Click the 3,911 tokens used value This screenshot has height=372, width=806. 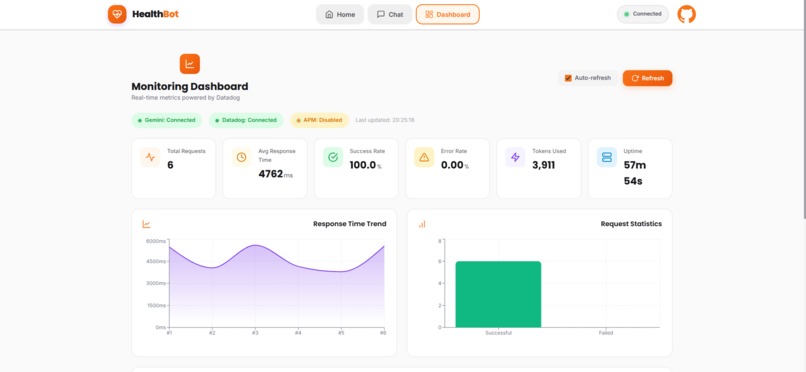point(543,165)
